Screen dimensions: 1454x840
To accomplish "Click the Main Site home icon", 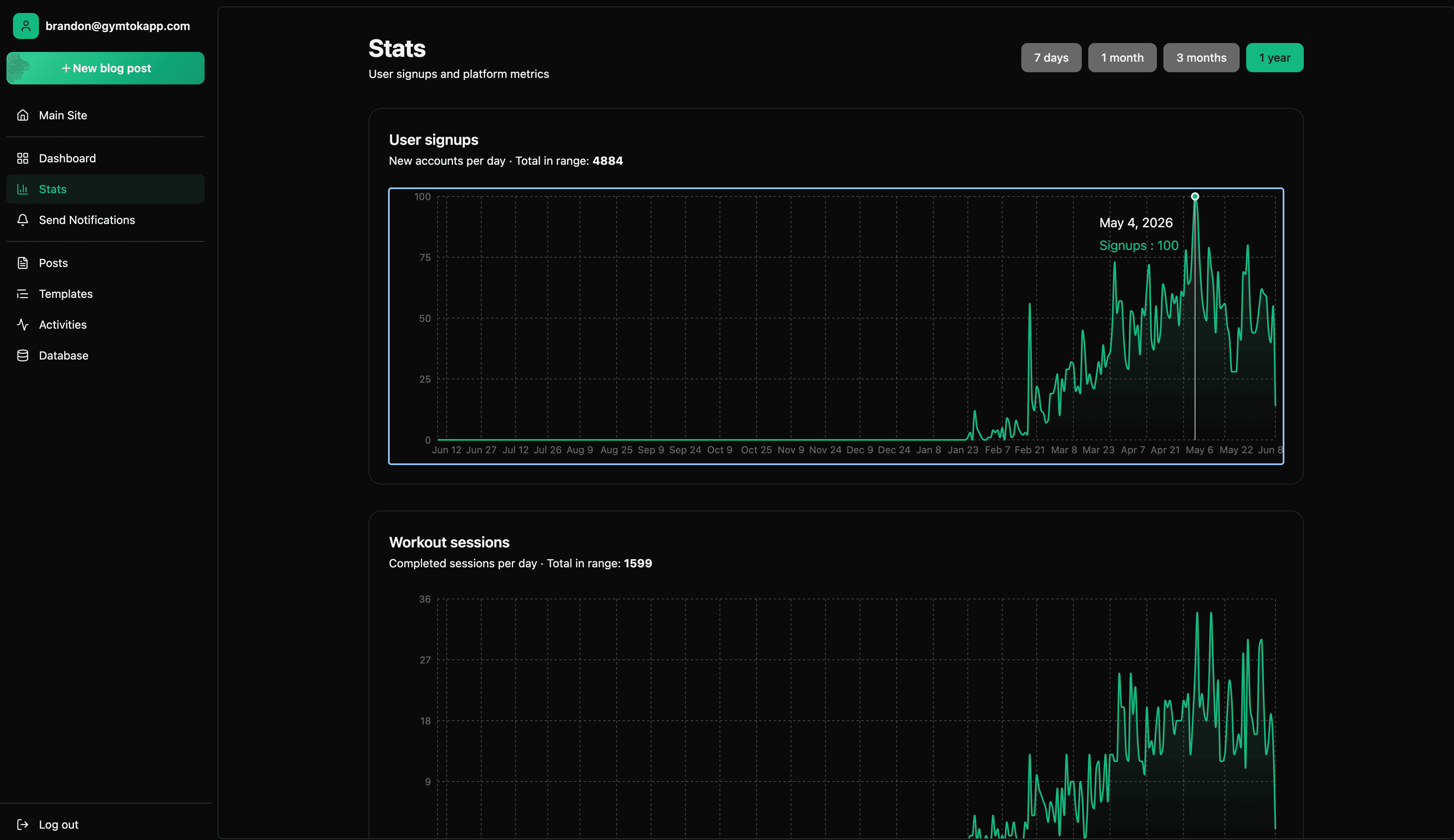I will tap(22, 115).
